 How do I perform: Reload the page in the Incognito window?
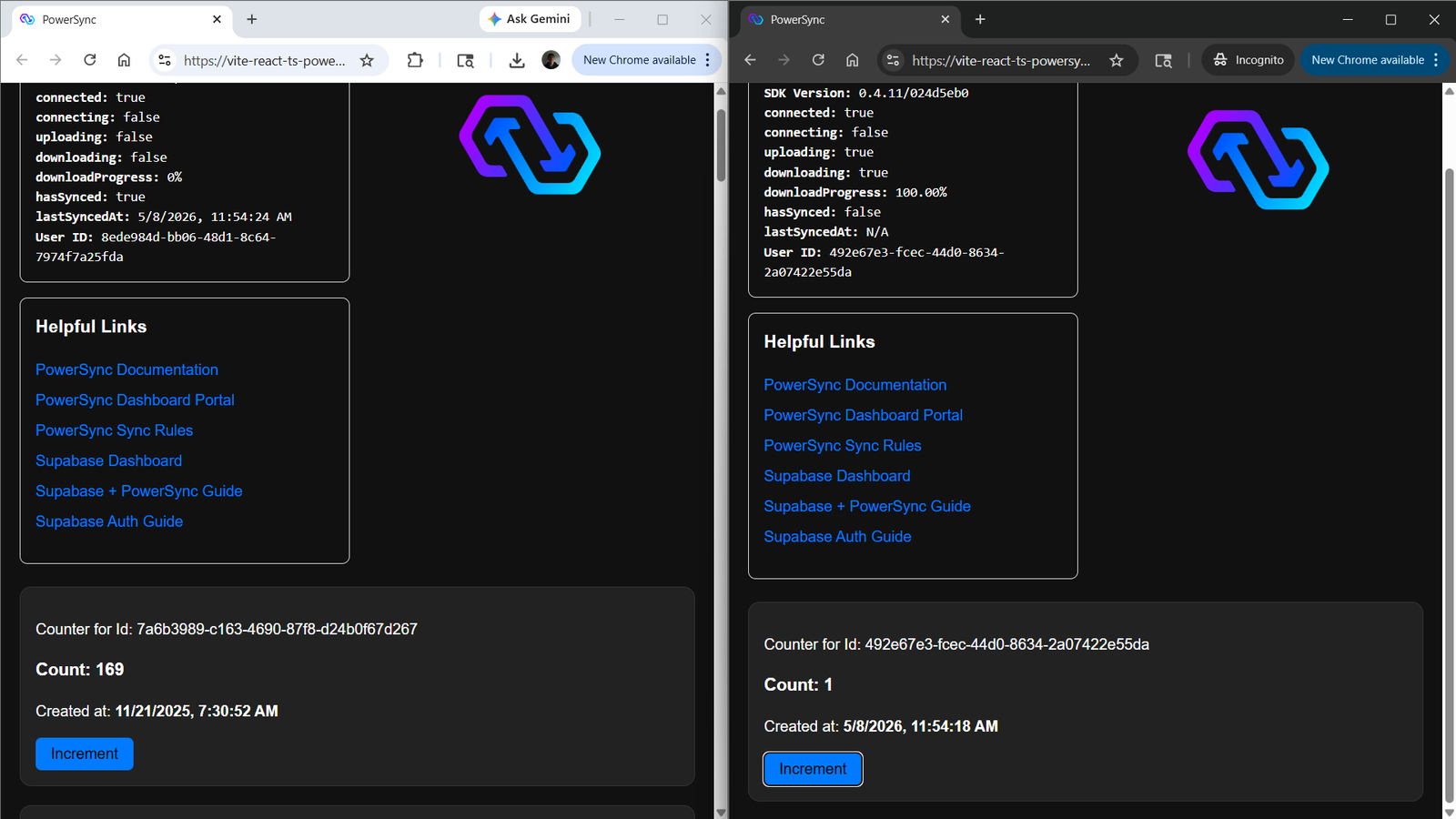[818, 60]
